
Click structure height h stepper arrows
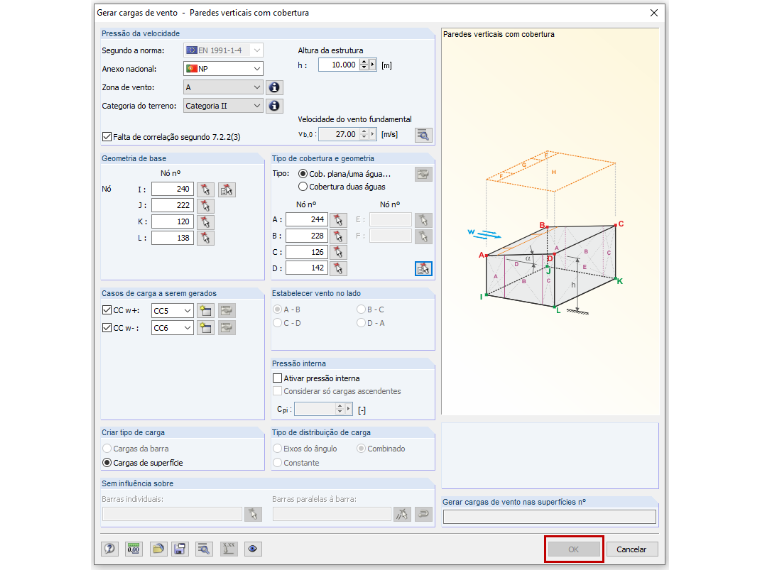click(364, 64)
